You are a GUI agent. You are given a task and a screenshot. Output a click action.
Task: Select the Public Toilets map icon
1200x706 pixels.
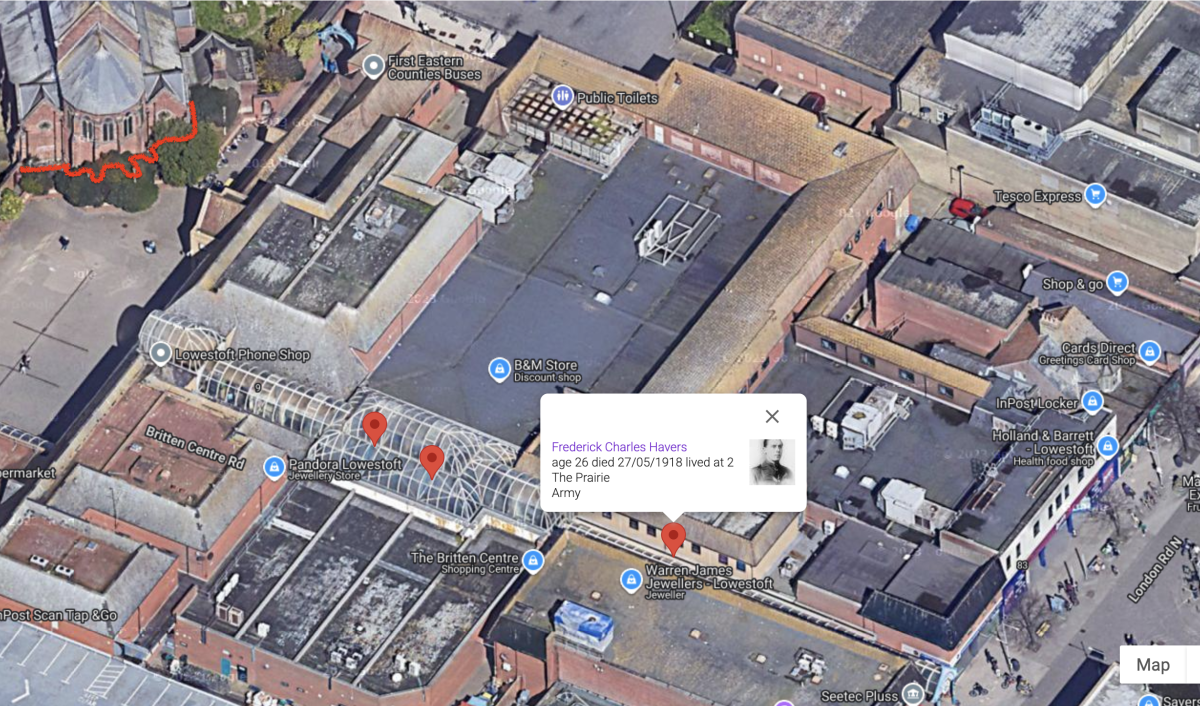563,97
